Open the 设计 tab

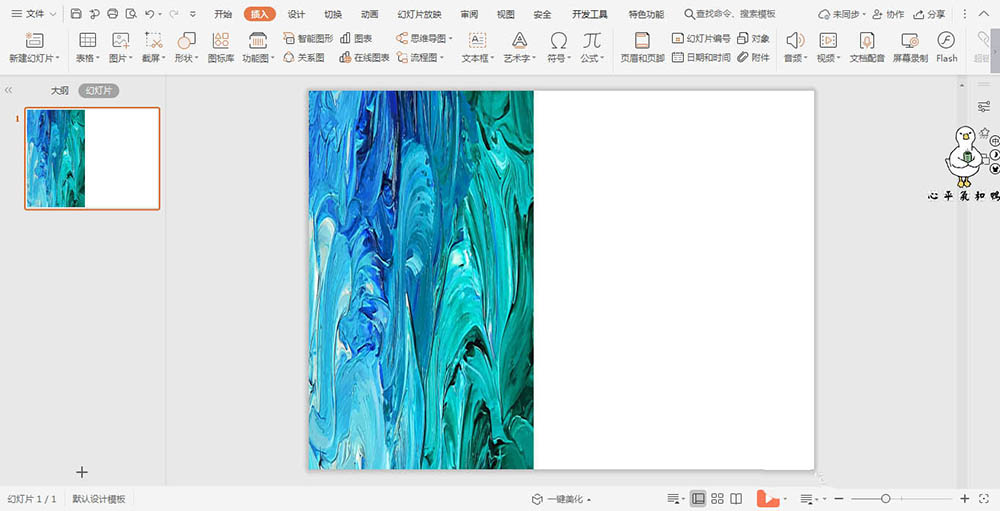pyautogui.click(x=296, y=14)
